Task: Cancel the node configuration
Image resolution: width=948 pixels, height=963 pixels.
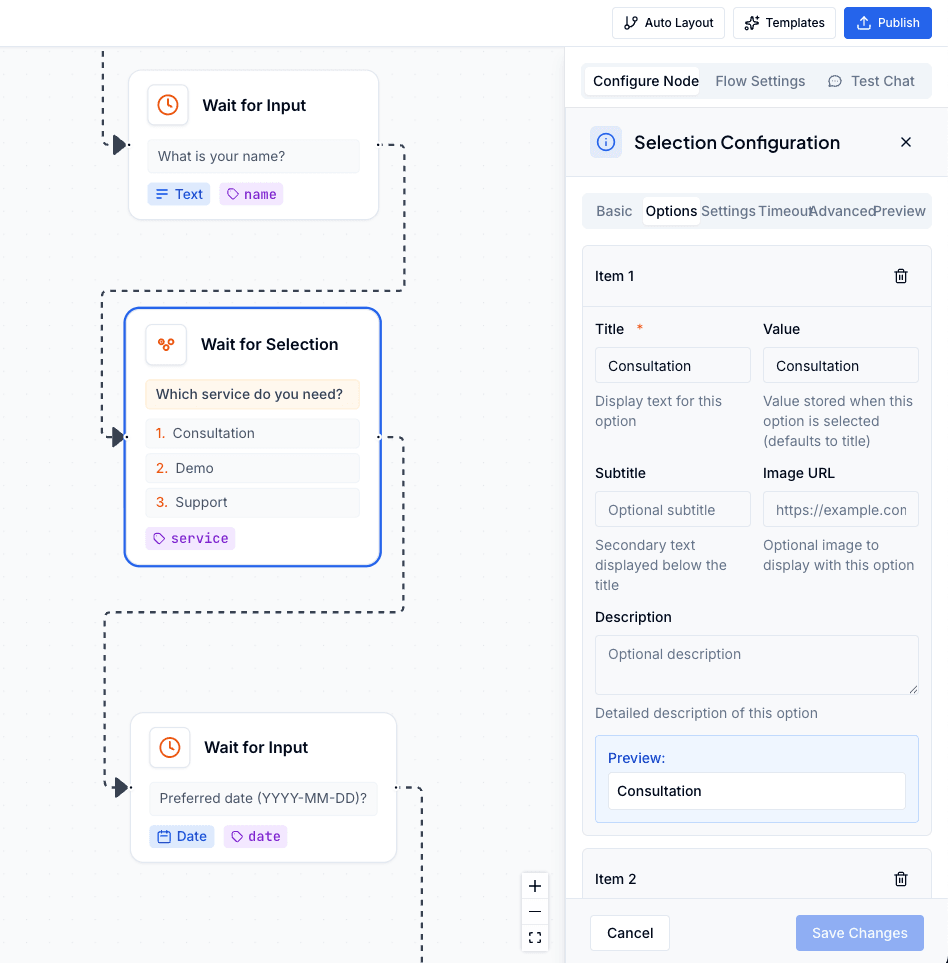Action: click(x=629, y=932)
